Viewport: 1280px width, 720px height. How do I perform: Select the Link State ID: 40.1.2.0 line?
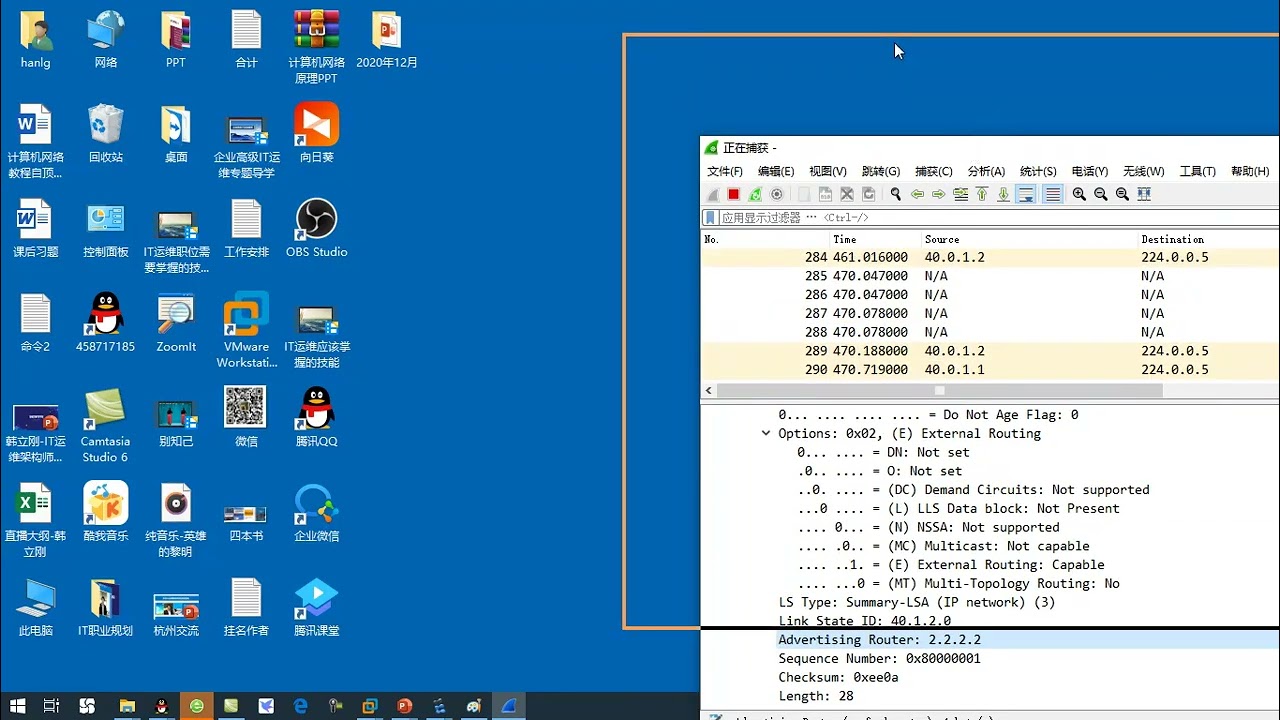coord(865,621)
